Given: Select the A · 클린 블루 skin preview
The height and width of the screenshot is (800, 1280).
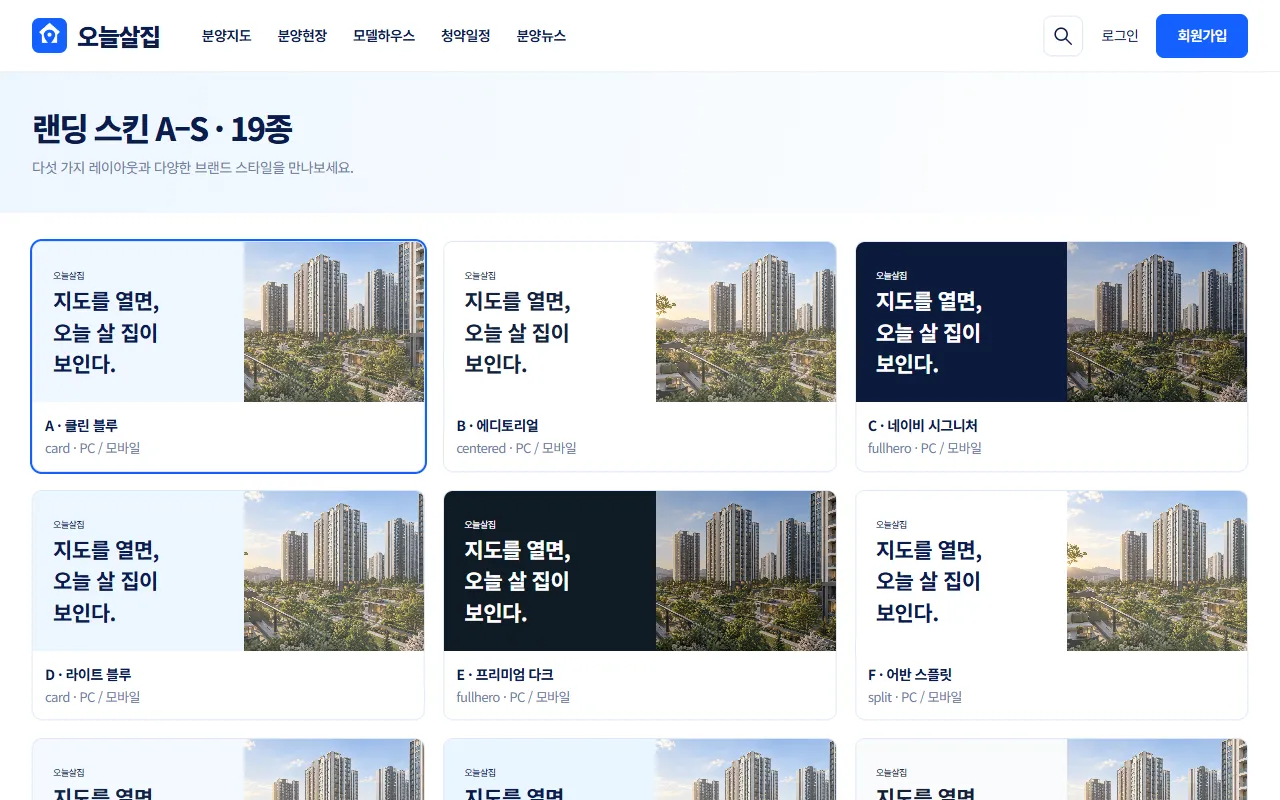Looking at the screenshot, I should [x=229, y=356].
